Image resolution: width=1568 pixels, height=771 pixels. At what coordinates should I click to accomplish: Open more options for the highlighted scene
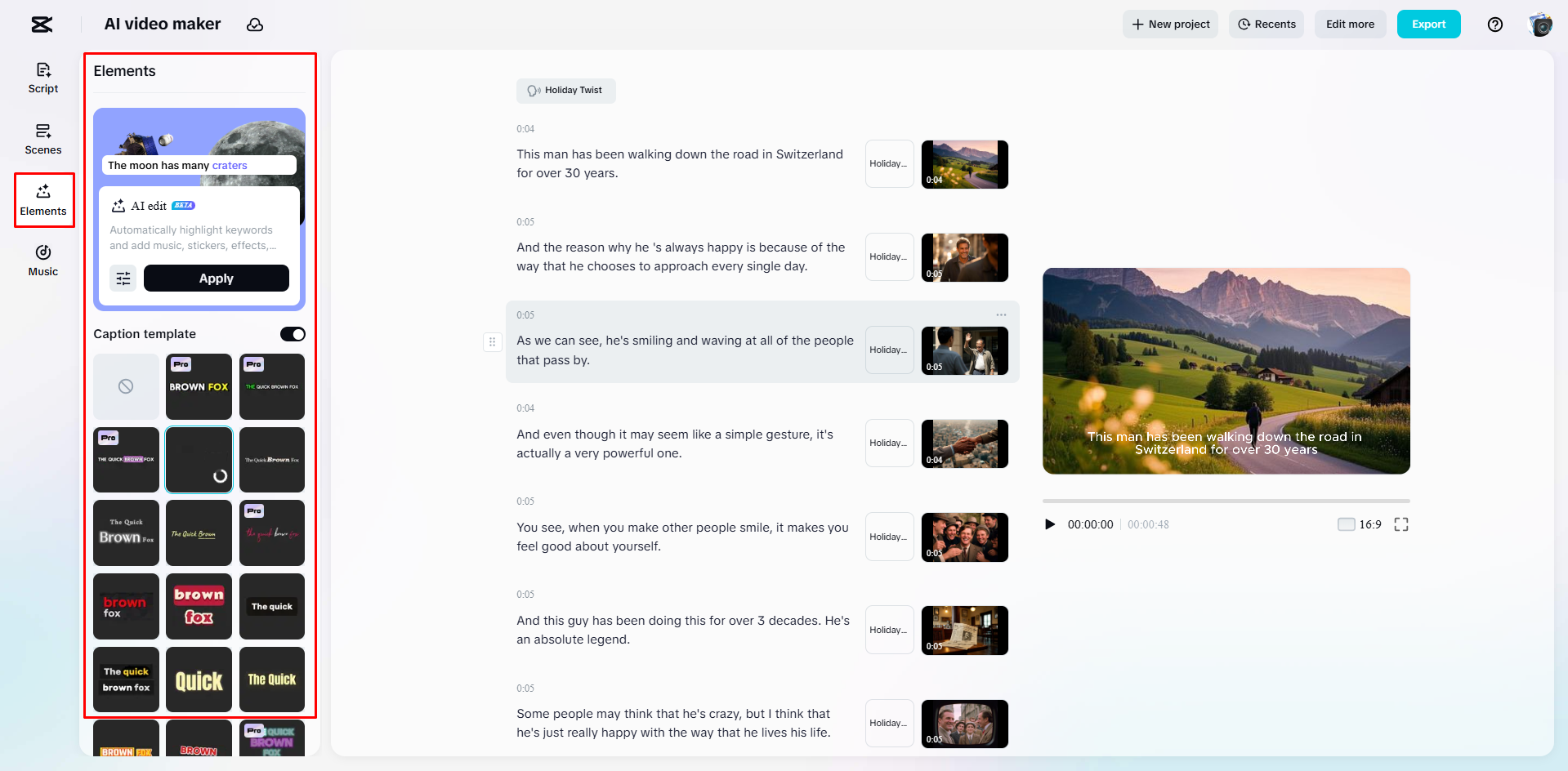click(1001, 315)
